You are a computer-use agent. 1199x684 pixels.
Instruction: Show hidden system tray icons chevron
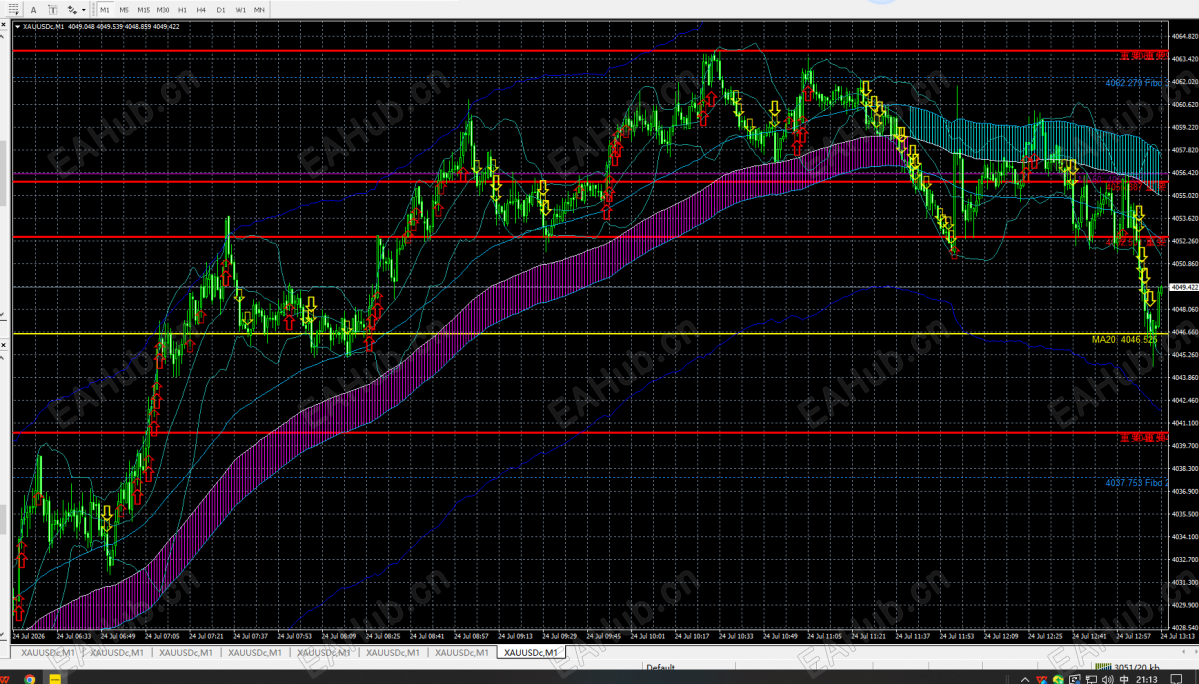pos(1025,679)
